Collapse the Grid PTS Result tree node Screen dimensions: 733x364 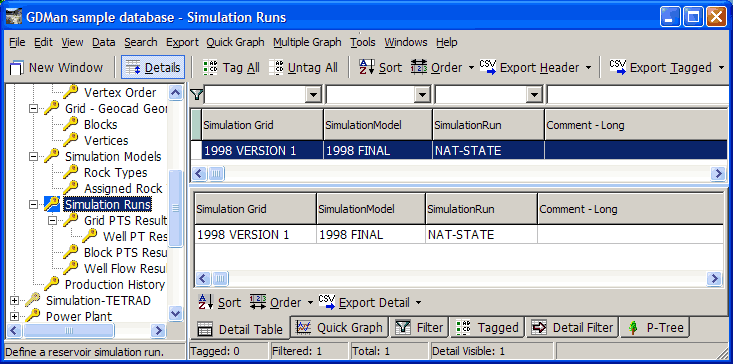coord(52,220)
